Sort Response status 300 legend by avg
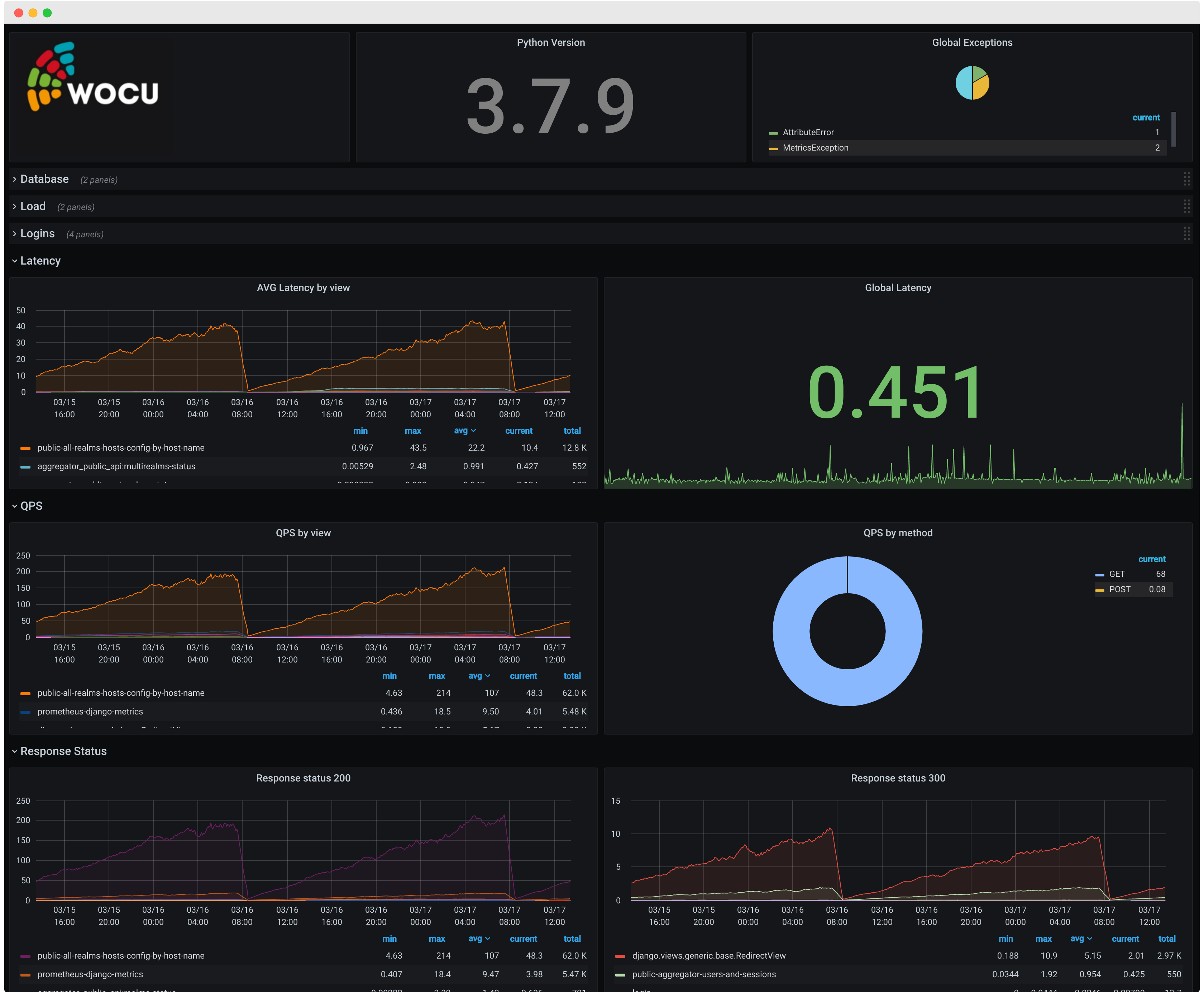 coord(1080,939)
